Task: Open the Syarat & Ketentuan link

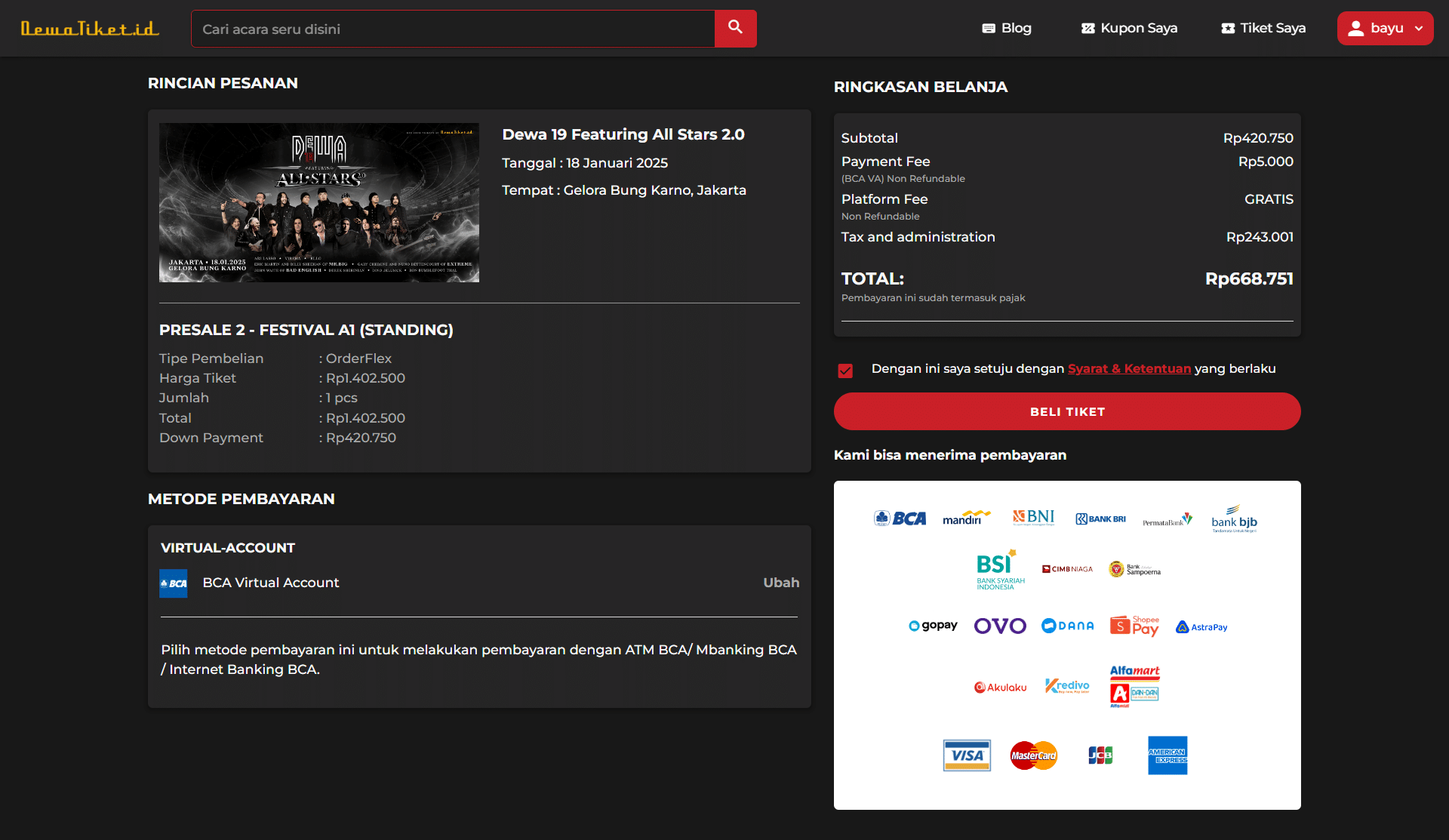Action: [x=1129, y=368]
